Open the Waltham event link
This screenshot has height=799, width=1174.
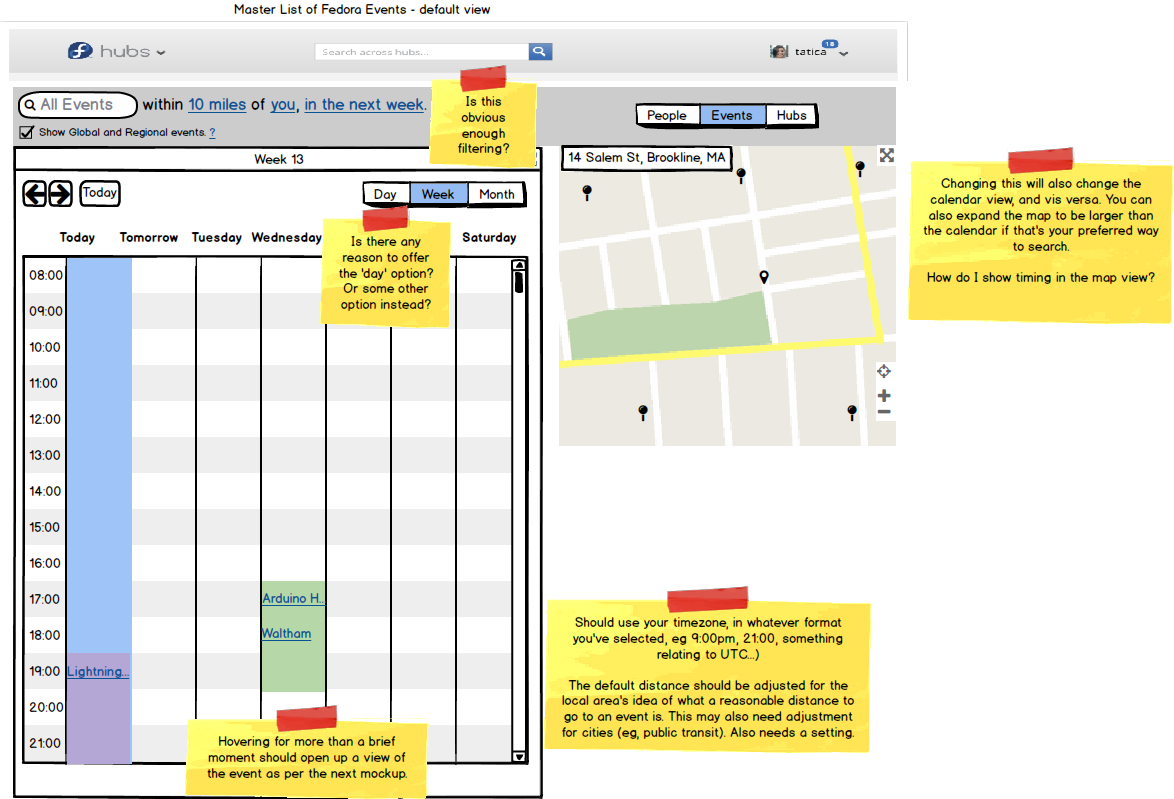click(x=286, y=634)
